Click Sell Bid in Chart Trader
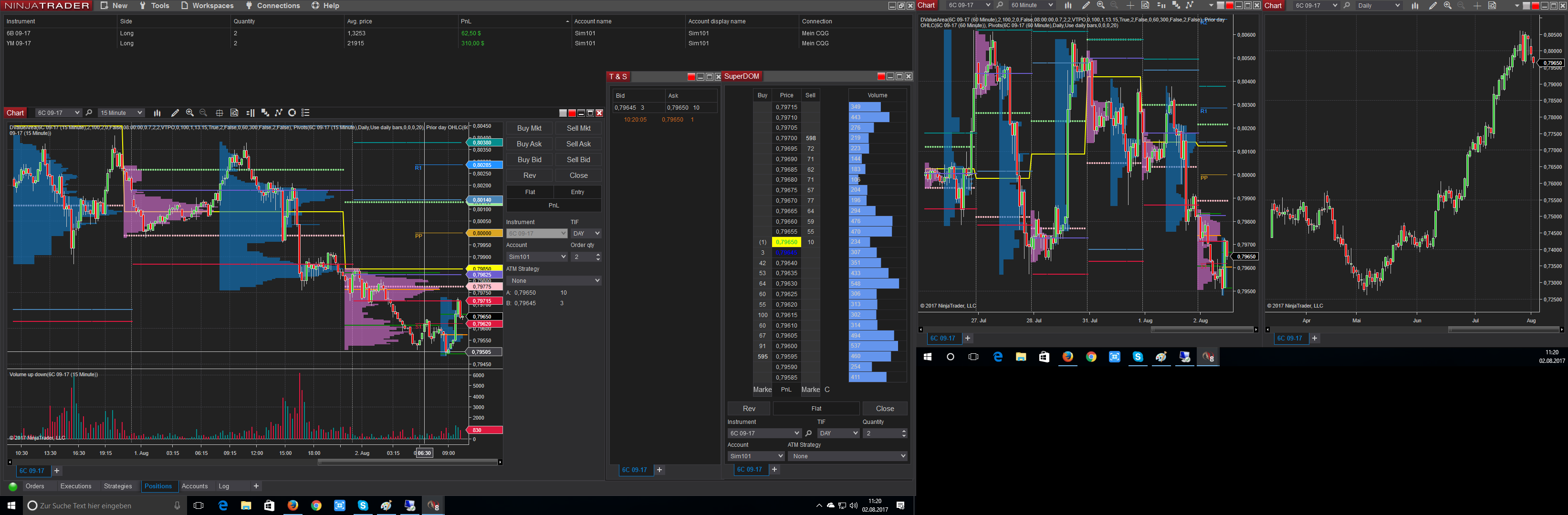Screen dimensions: 1568x515 tap(578, 160)
